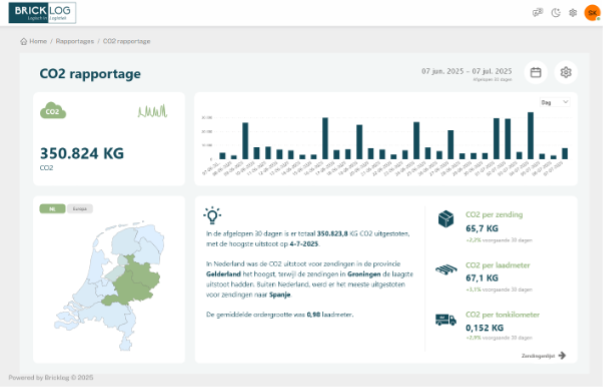Select the NL map tab
Image resolution: width=604 pixels, height=388 pixels.
pos(52,209)
